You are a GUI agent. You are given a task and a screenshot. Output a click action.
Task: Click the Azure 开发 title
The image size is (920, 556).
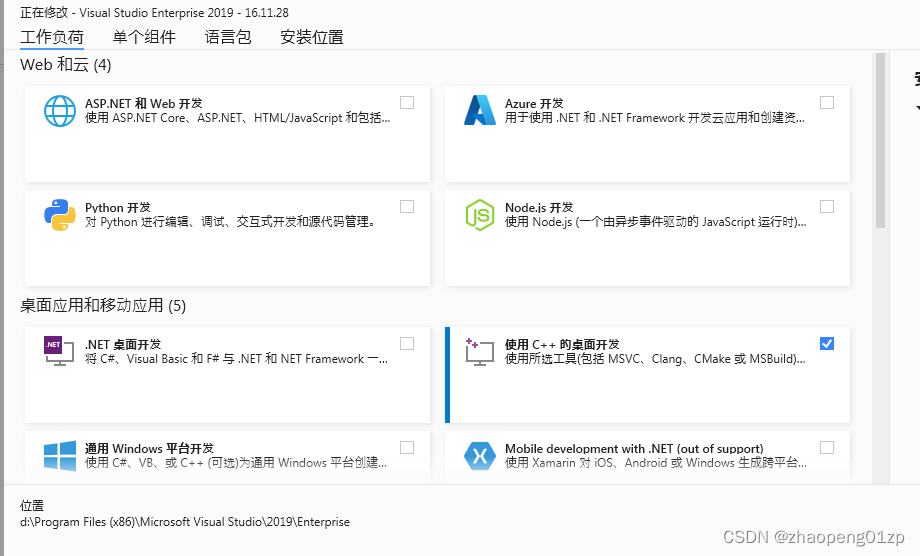coord(534,103)
